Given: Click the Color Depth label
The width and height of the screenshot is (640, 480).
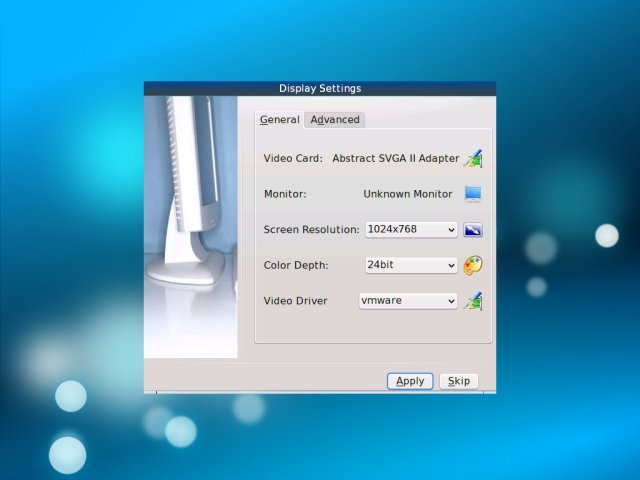Looking at the screenshot, I should 295,266.
